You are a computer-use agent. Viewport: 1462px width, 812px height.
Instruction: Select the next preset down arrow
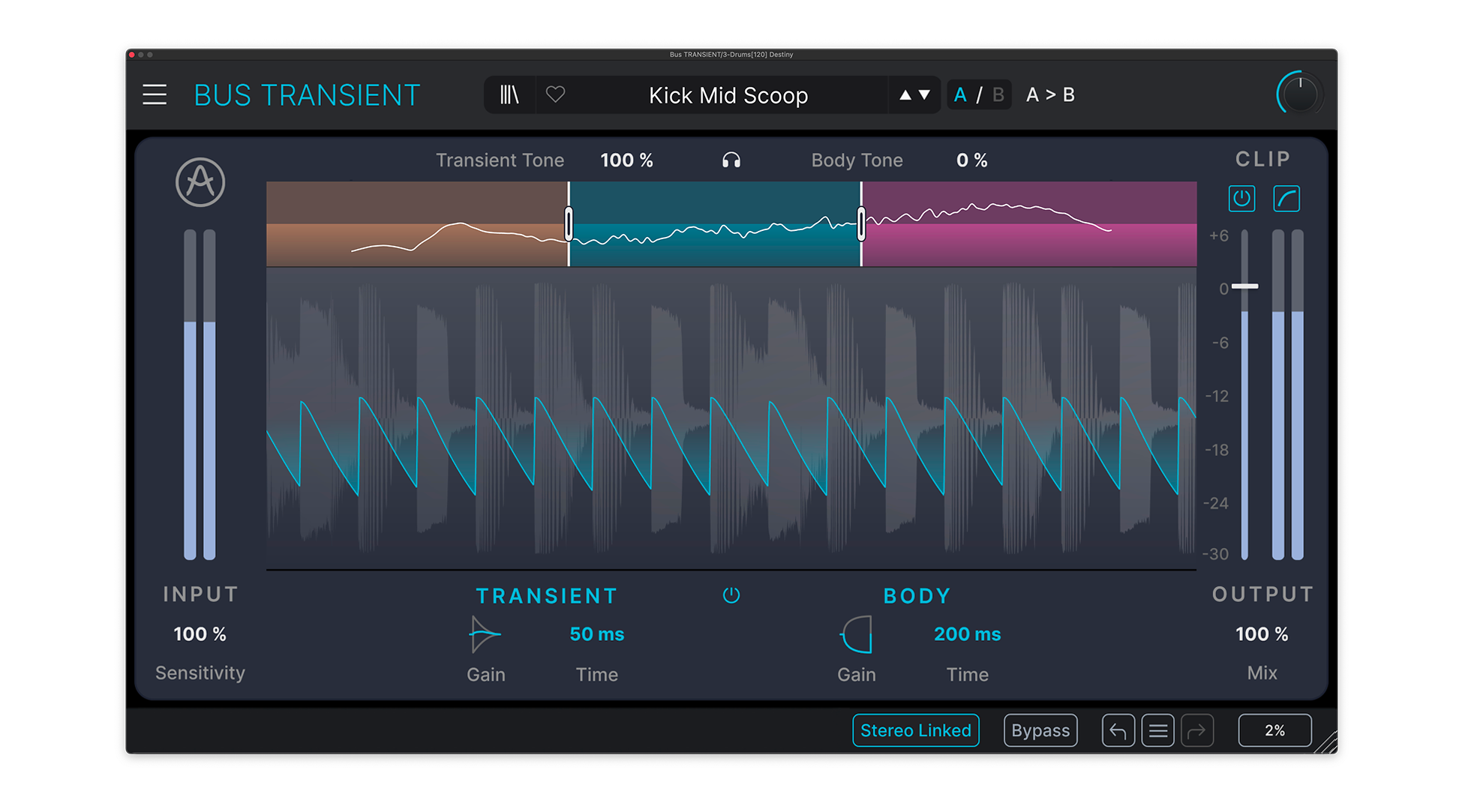click(925, 95)
